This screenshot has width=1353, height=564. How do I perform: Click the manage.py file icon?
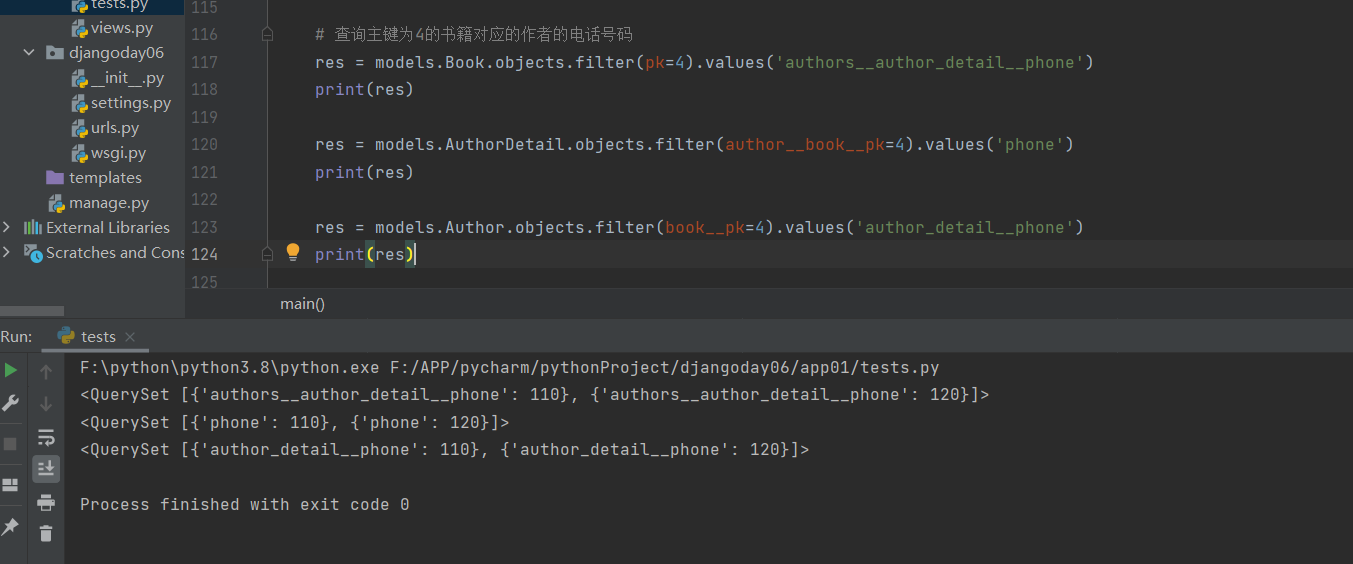pyautogui.click(x=57, y=203)
